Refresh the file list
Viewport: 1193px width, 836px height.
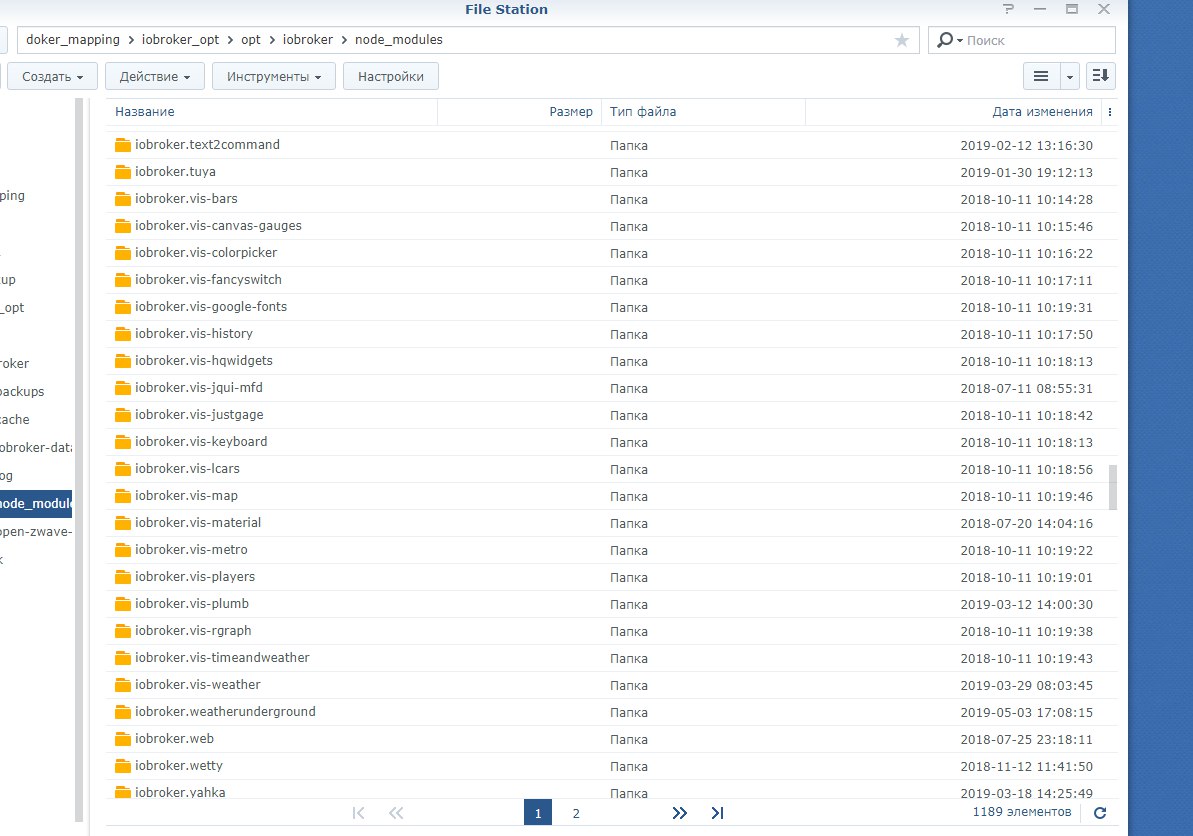coord(1100,813)
